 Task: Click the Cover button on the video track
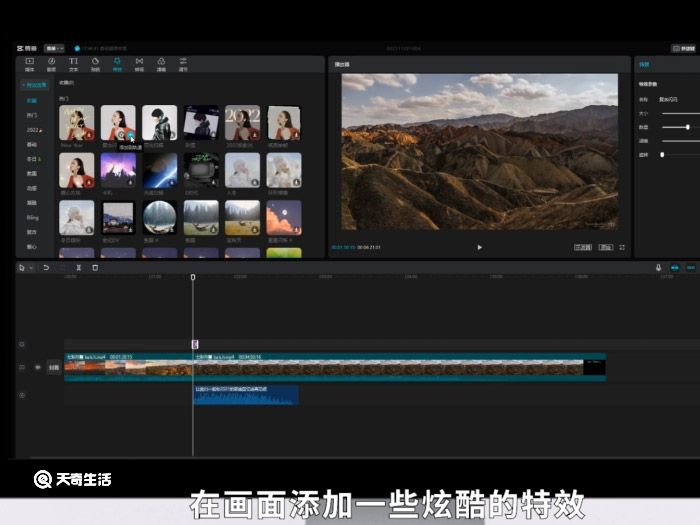54,367
